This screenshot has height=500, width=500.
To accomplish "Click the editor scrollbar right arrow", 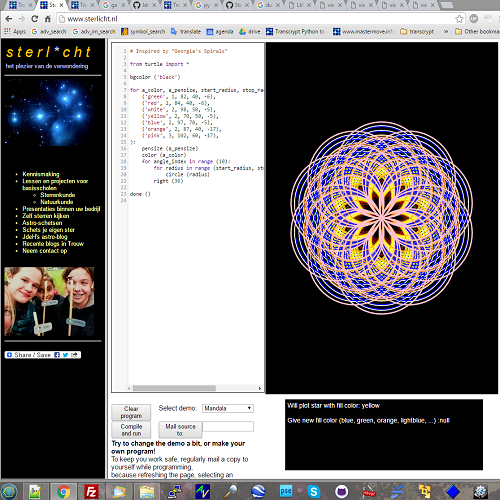I will coord(260,388).
